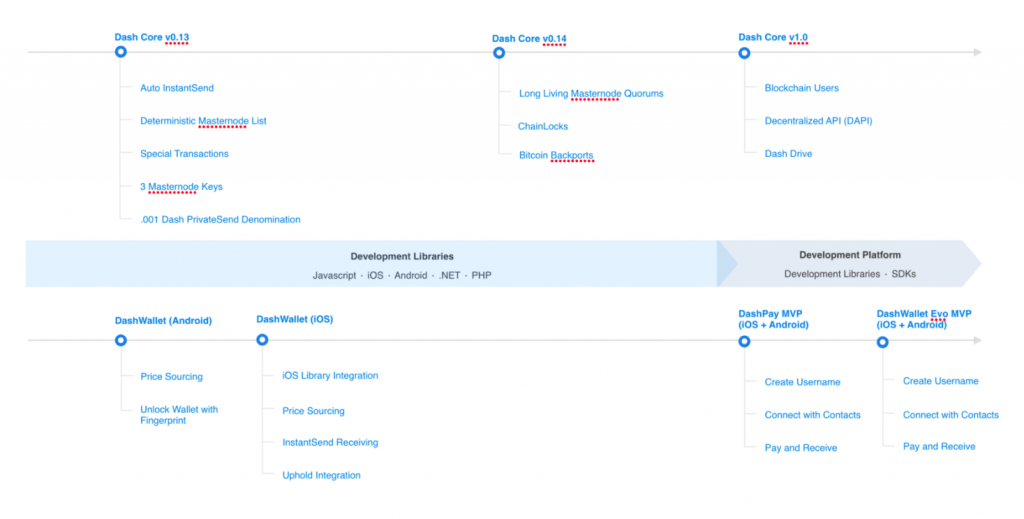Click the Dash Core v0.13 timeline marker

[120, 52]
